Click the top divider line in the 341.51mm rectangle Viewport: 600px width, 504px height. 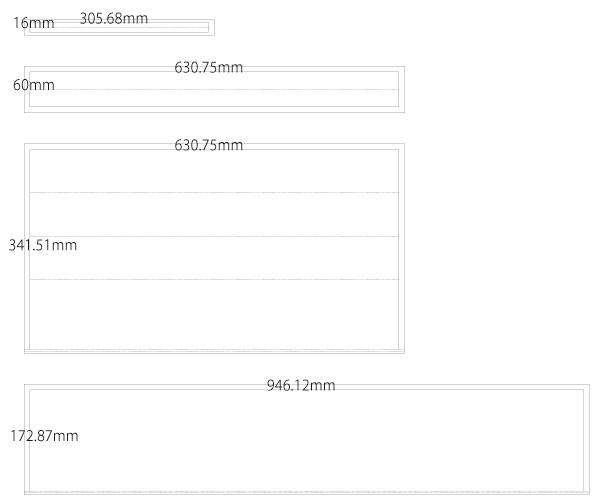point(214,192)
